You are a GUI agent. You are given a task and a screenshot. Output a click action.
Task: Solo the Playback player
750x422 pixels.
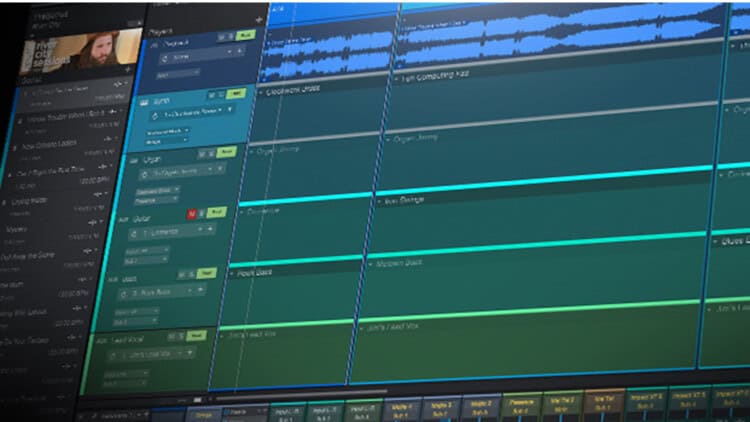point(231,36)
